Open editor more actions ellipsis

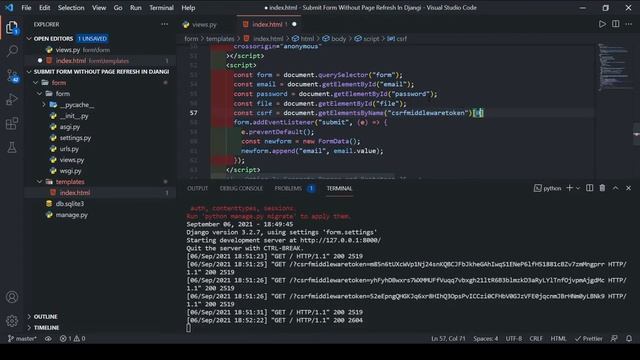click(x=629, y=24)
